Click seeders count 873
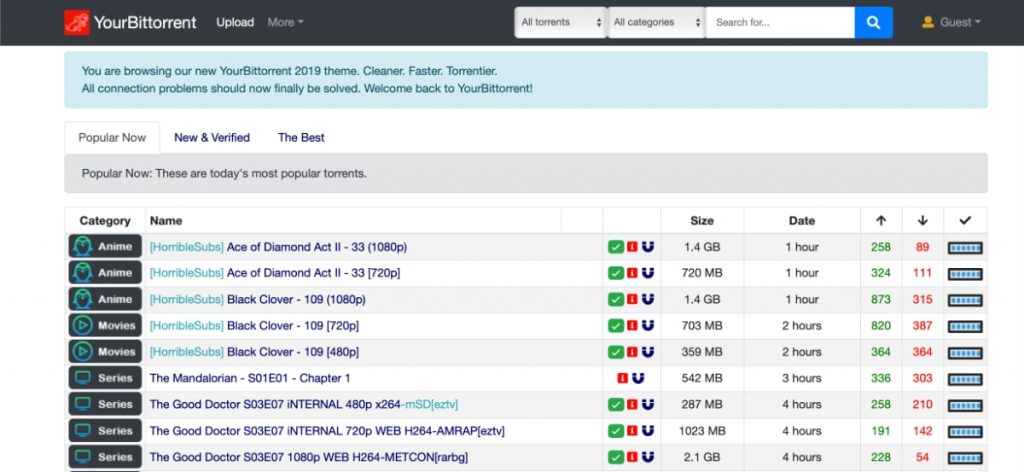 [x=881, y=299]
